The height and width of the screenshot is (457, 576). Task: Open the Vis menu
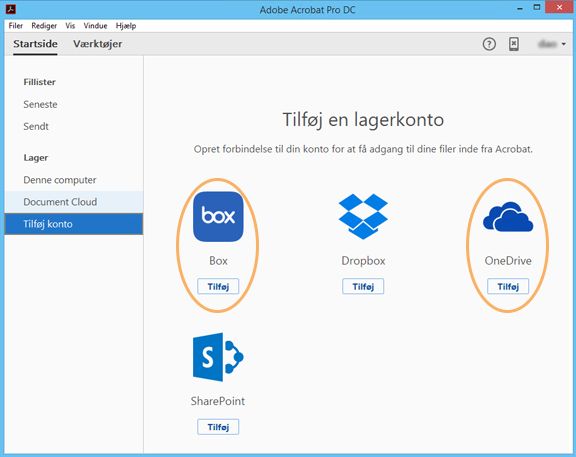pos(70,26)
